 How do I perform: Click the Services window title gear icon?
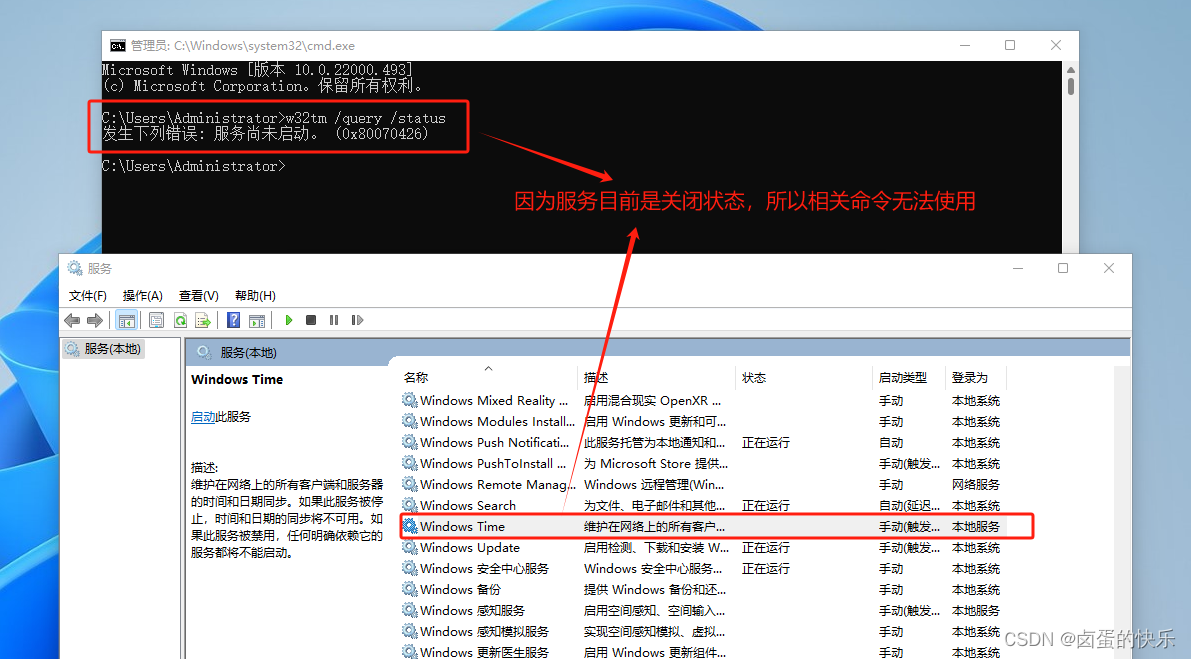(74, 268)
